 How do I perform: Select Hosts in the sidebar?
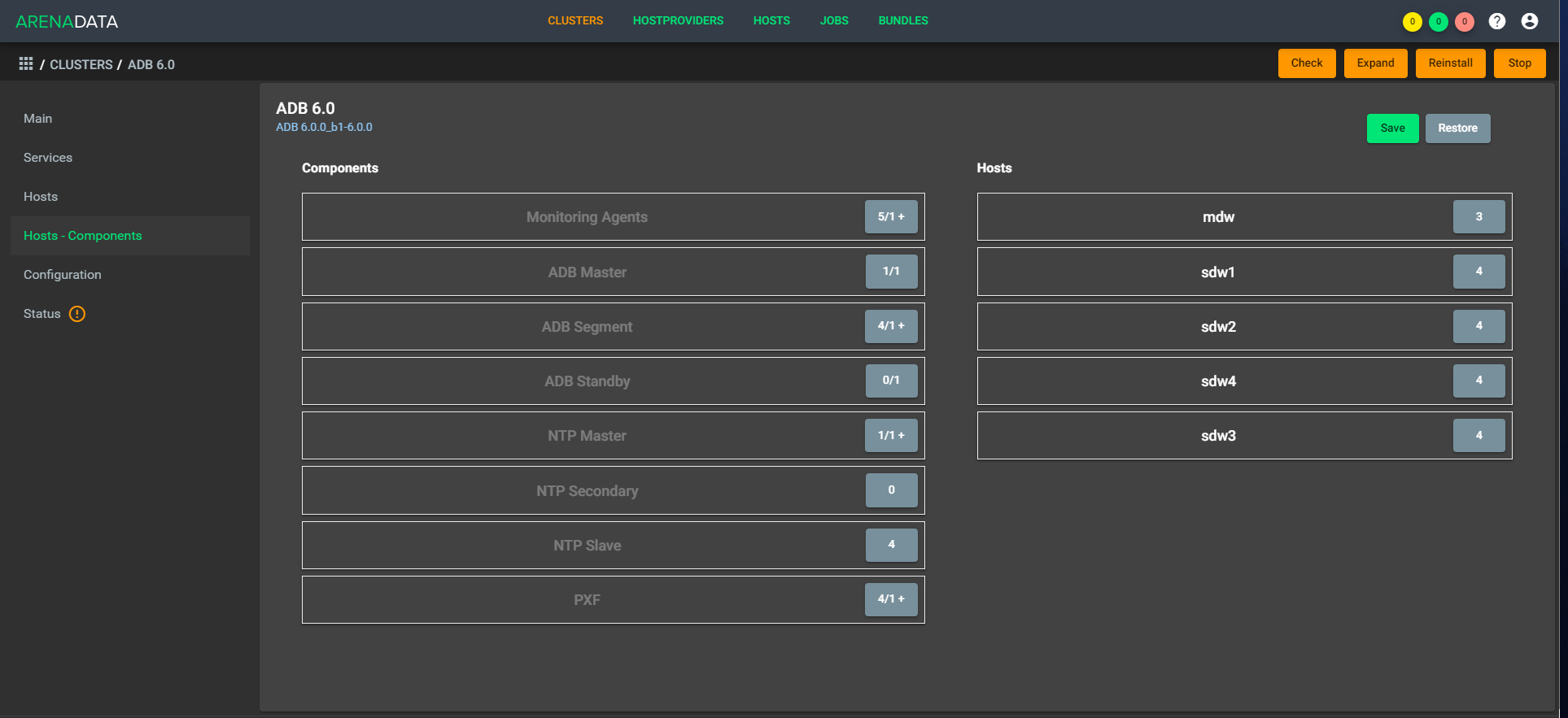click(x=130, y=197)
